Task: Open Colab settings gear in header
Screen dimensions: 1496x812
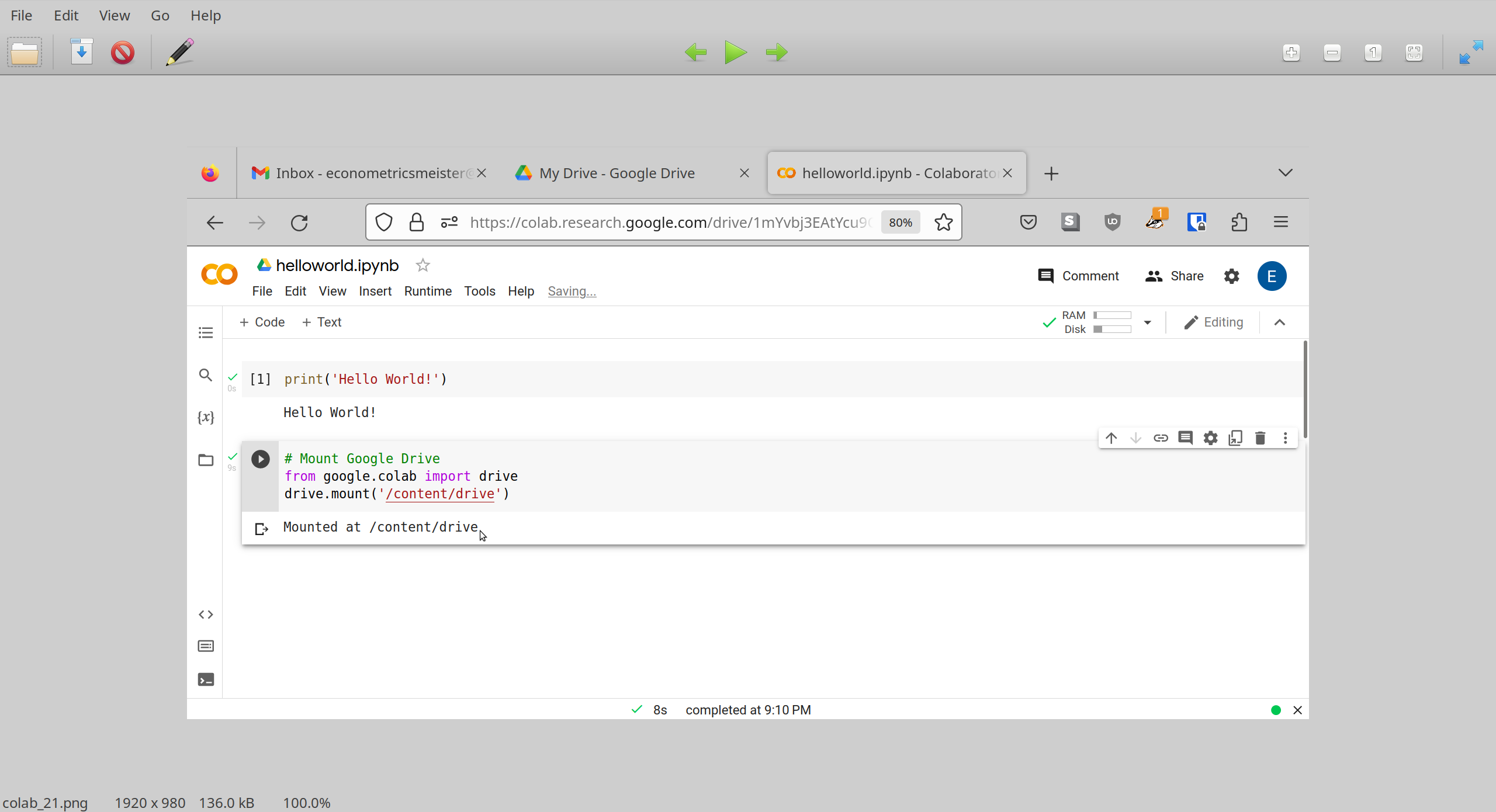Action: click(x=1232, y=276)
